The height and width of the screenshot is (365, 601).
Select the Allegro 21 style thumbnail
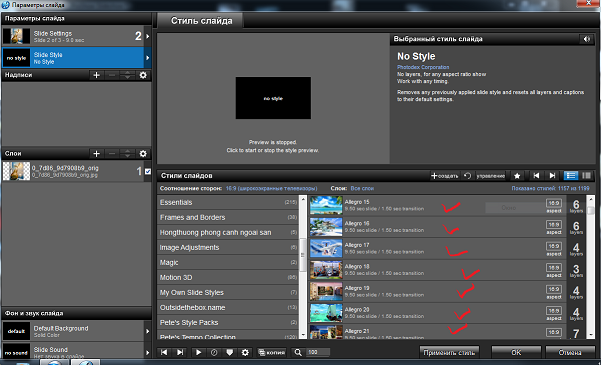point(326,332)
